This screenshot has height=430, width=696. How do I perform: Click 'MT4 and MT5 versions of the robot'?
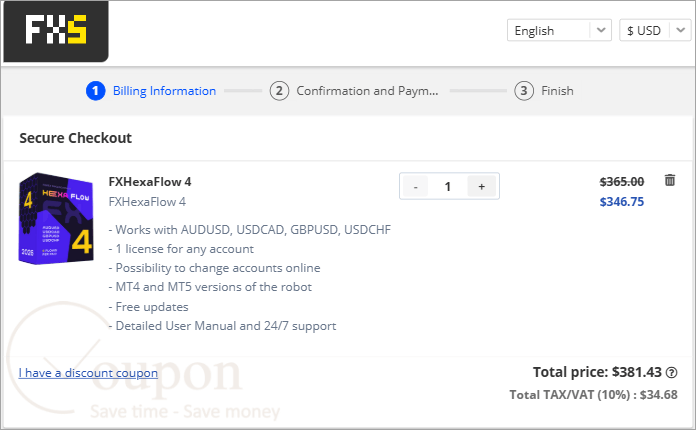tap(210, 287)
